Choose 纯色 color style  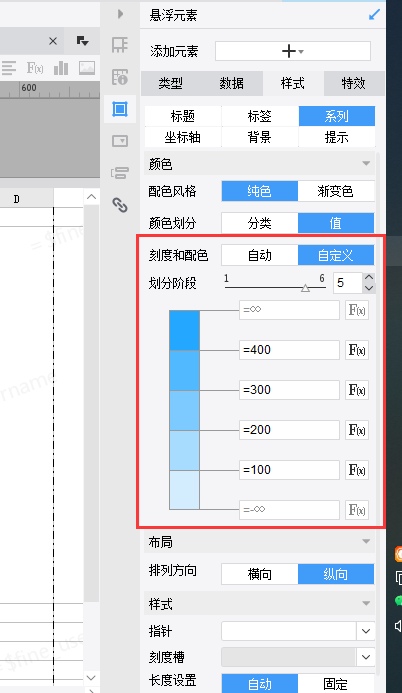[260, 191]
